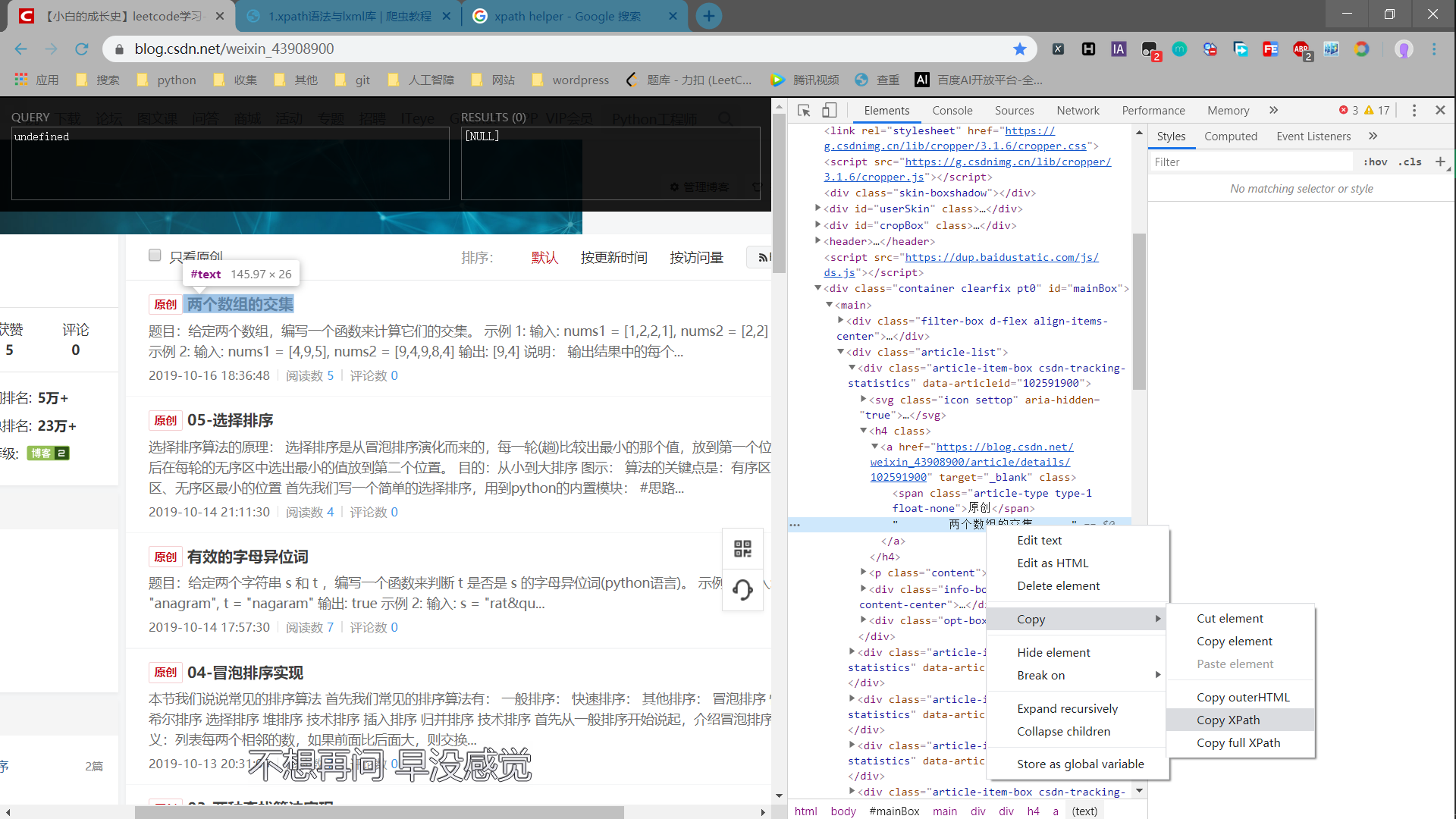Toggle the :hov element state button

(x=1375, y=162)
